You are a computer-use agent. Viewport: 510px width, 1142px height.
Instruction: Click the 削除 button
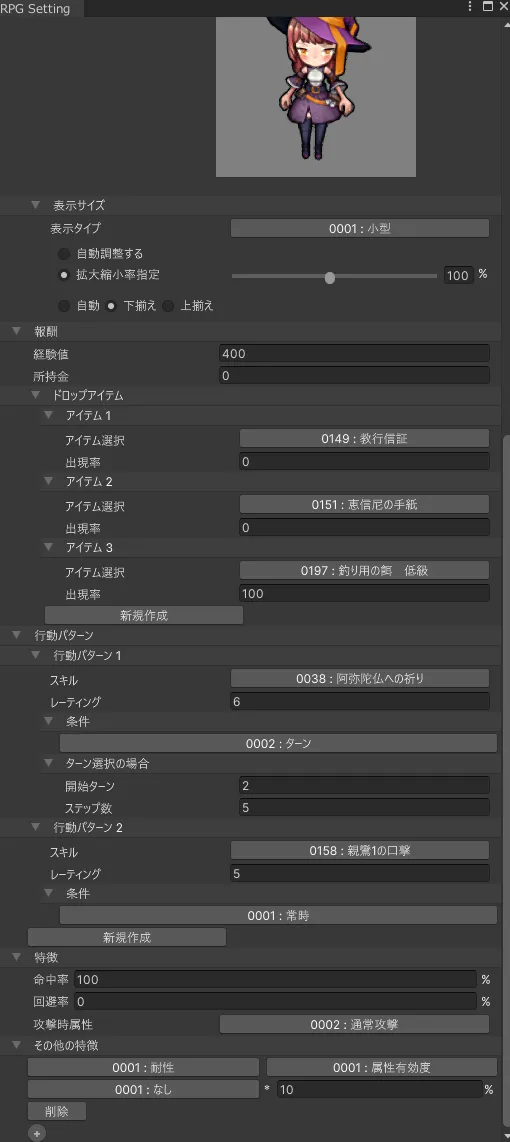57,1111
